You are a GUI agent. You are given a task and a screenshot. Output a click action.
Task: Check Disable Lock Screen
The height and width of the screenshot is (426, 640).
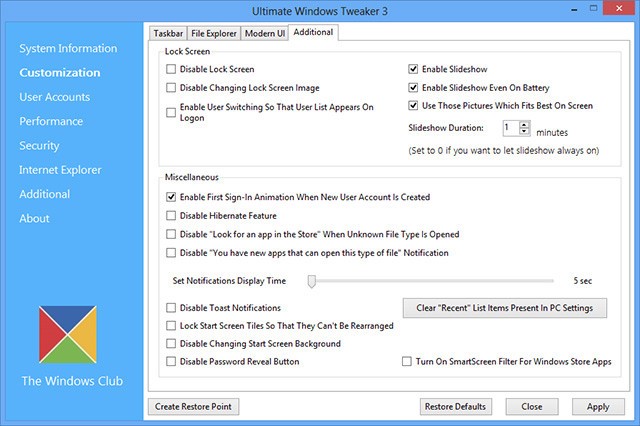pyautogui.click(x=171, y=69)
